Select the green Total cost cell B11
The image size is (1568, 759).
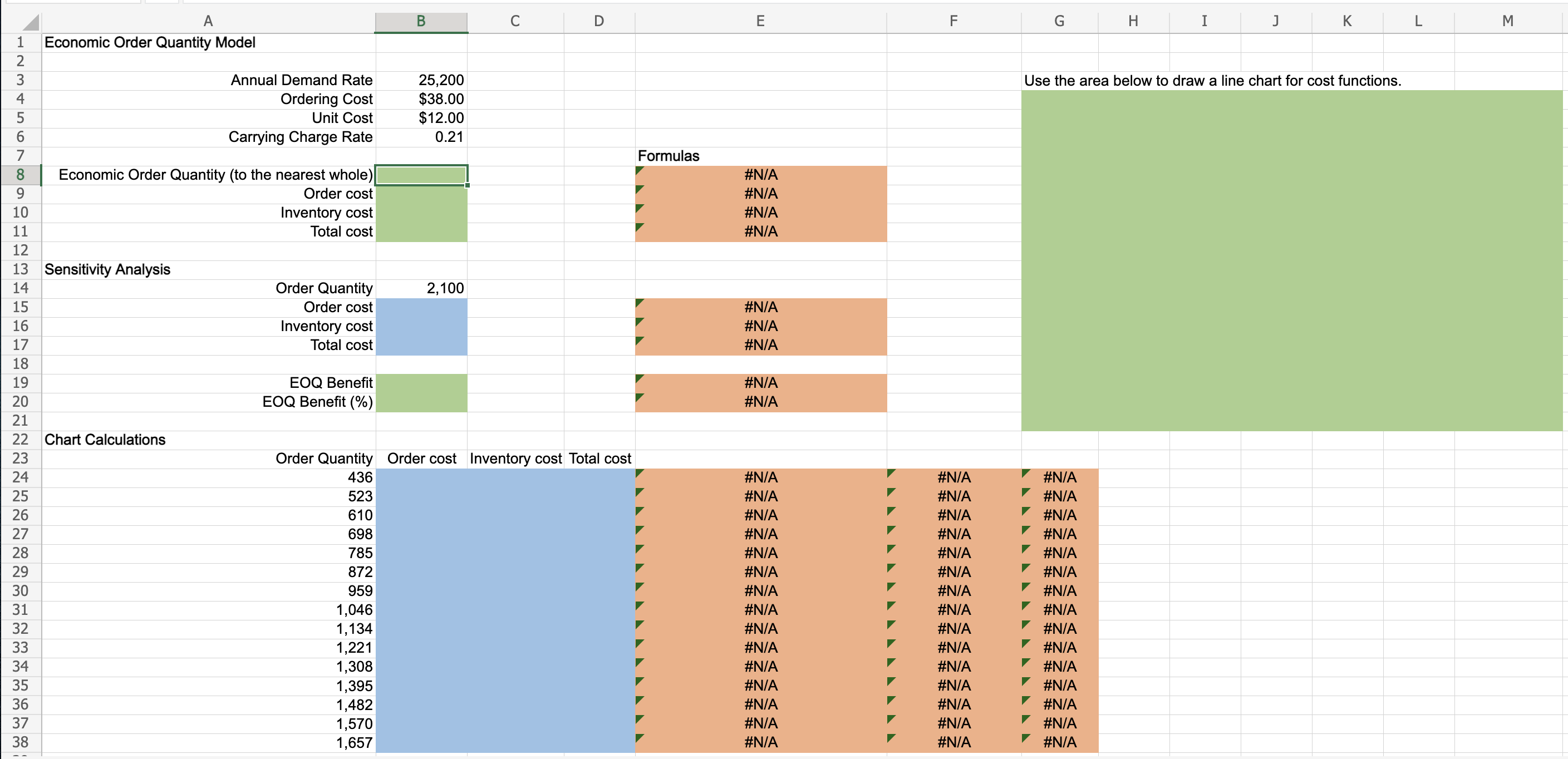click(x=421, y=232)
